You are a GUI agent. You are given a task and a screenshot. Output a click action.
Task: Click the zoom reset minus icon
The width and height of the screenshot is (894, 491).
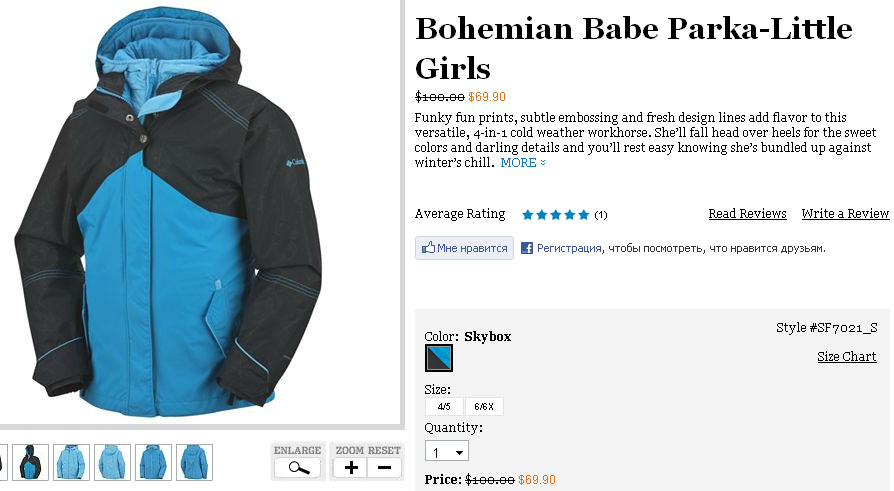pyautogui.click(x=384, y=467)
